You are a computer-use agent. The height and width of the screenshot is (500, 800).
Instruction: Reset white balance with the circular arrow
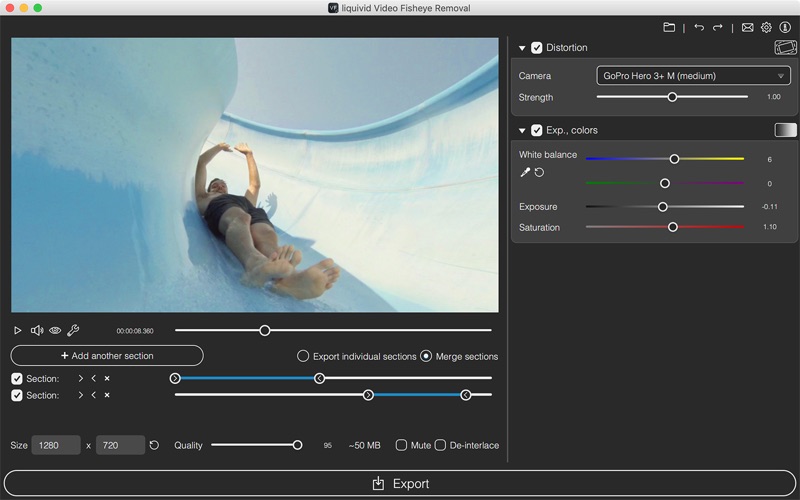click(x=539, y=173)
